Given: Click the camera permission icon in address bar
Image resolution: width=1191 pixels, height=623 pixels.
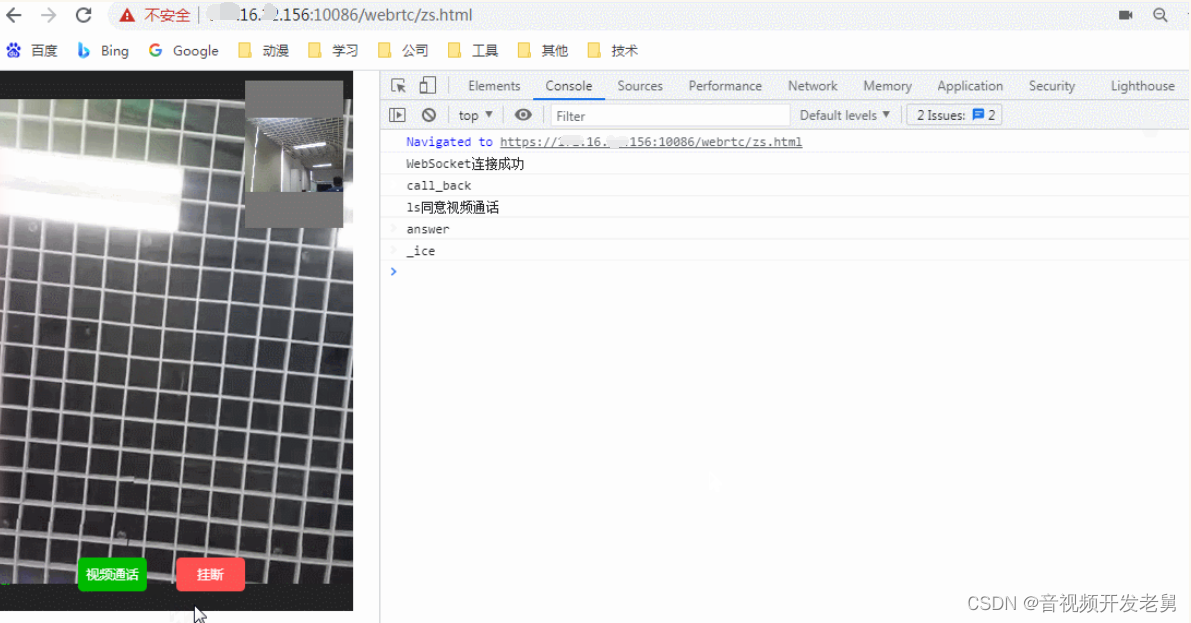Looking at the screenshot, I should pyautogui.click(x=1126, y=15).
